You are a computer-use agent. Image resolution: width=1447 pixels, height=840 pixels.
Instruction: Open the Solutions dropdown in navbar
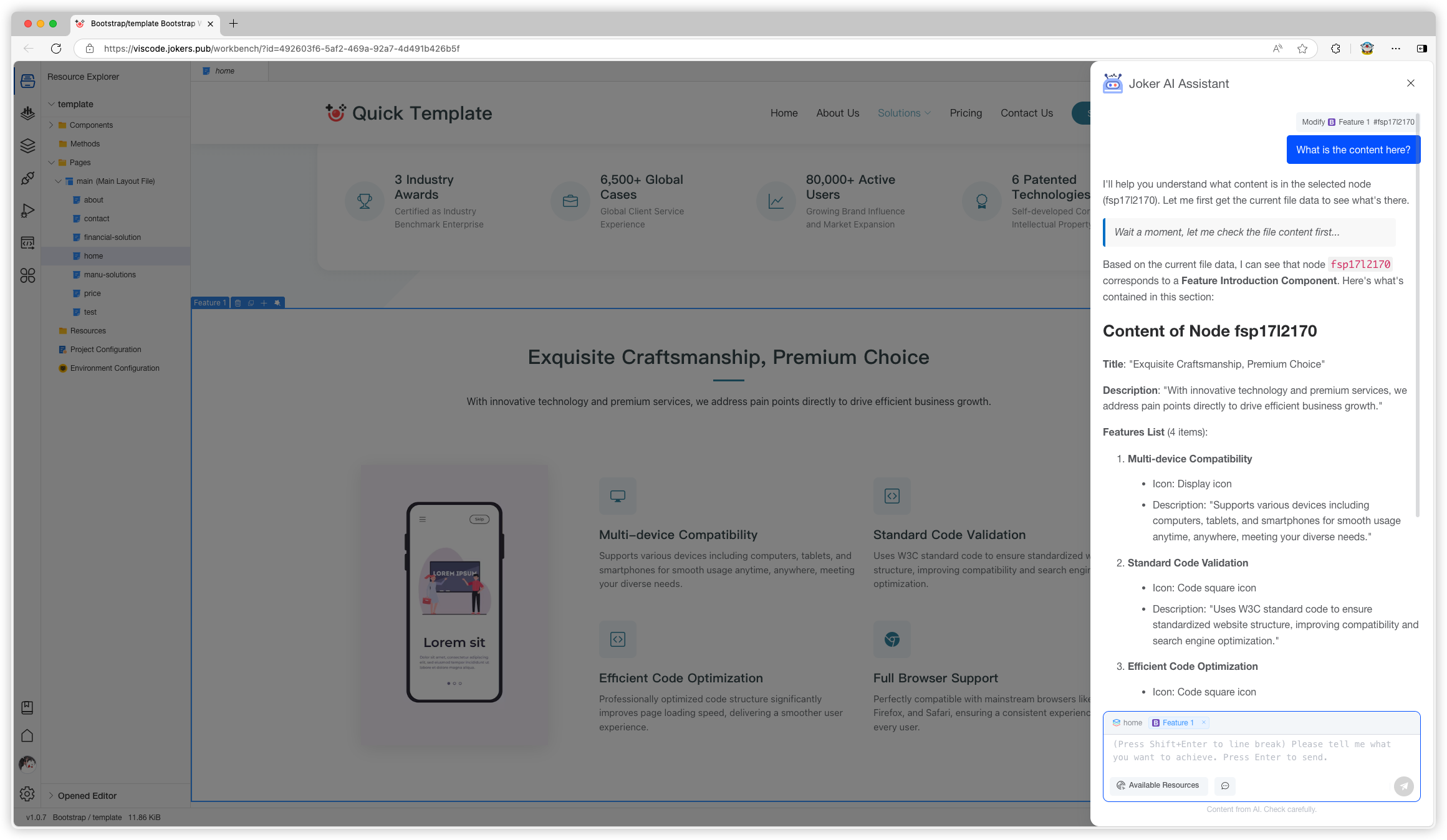(904, 113)
